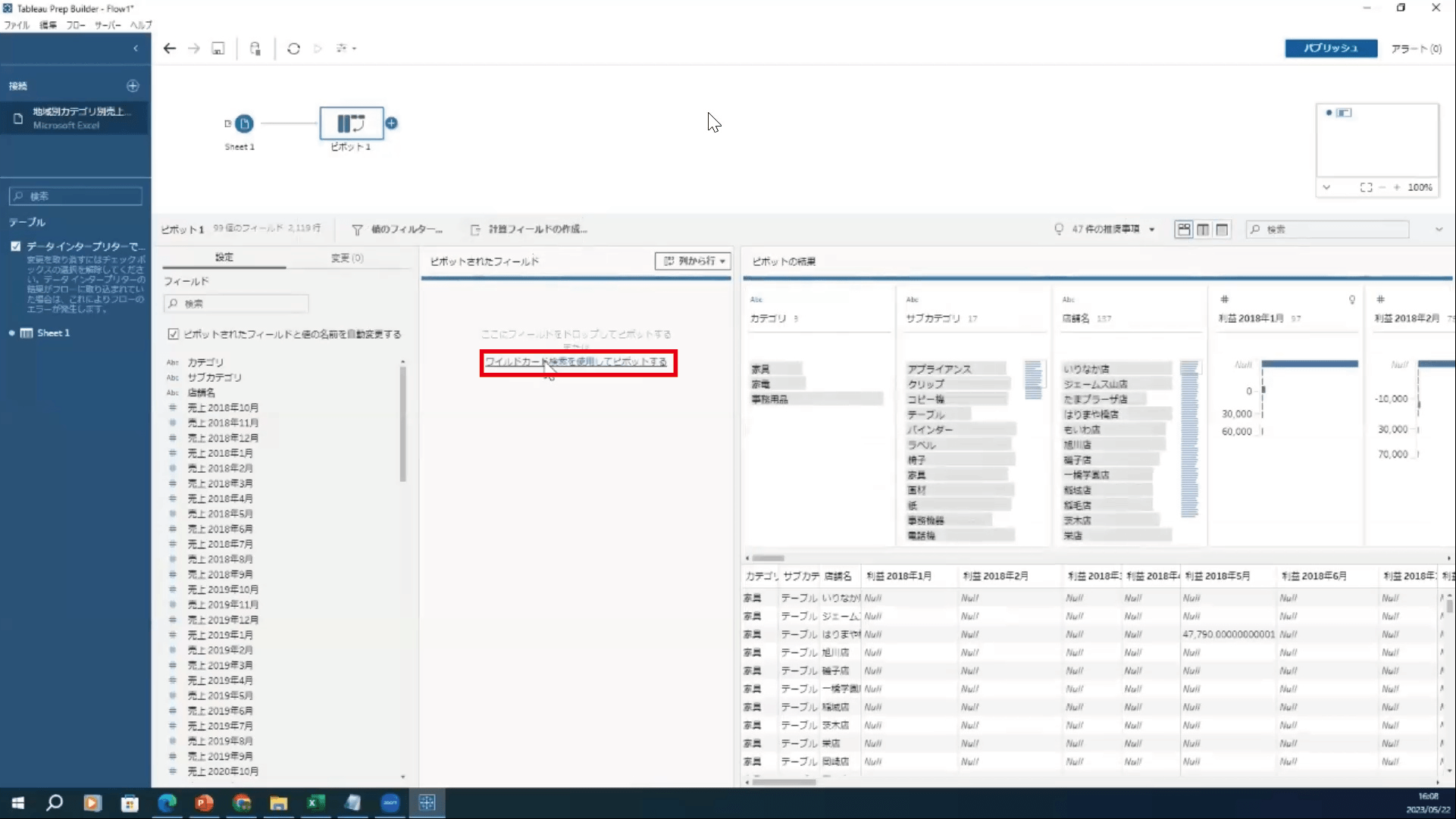The height and width of the screenshot is (819, 1456).
Task: Click the Excel connection file entry
Action: click(76, 118)
